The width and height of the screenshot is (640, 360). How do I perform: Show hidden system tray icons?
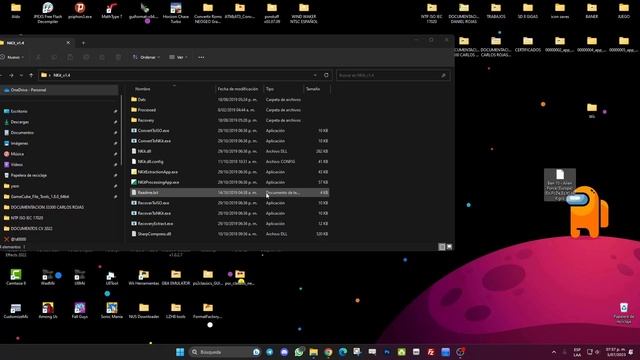tap(554, 352)
